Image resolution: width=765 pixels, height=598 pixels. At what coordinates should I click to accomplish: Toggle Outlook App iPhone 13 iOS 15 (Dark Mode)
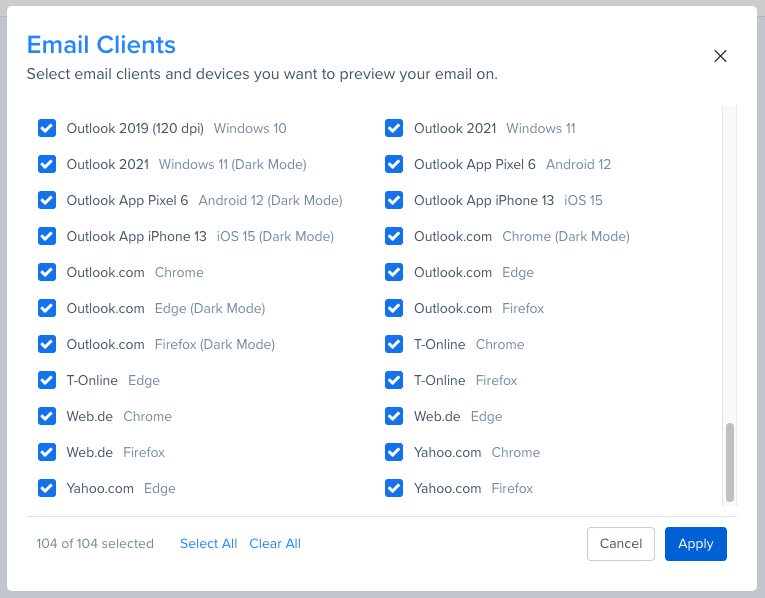click(x=47, y=237)
